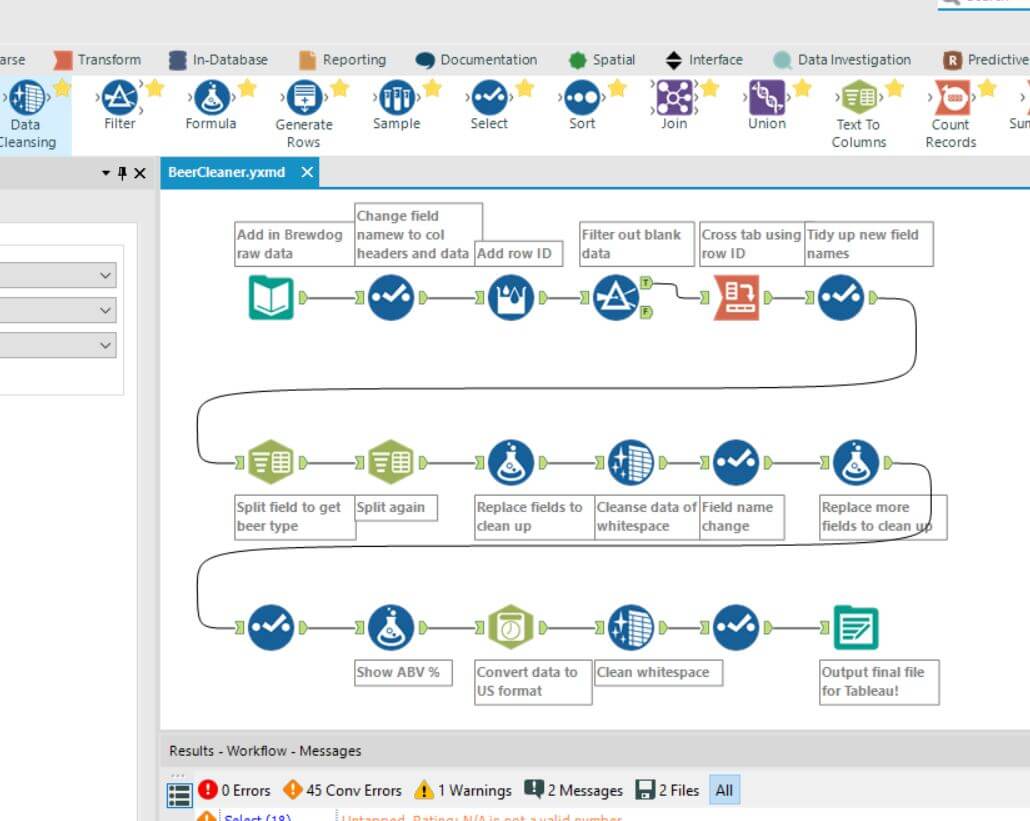The image size is (1030, 821).
Task: Select the Text To Columns palette tool
Action: tap(859, 113)
